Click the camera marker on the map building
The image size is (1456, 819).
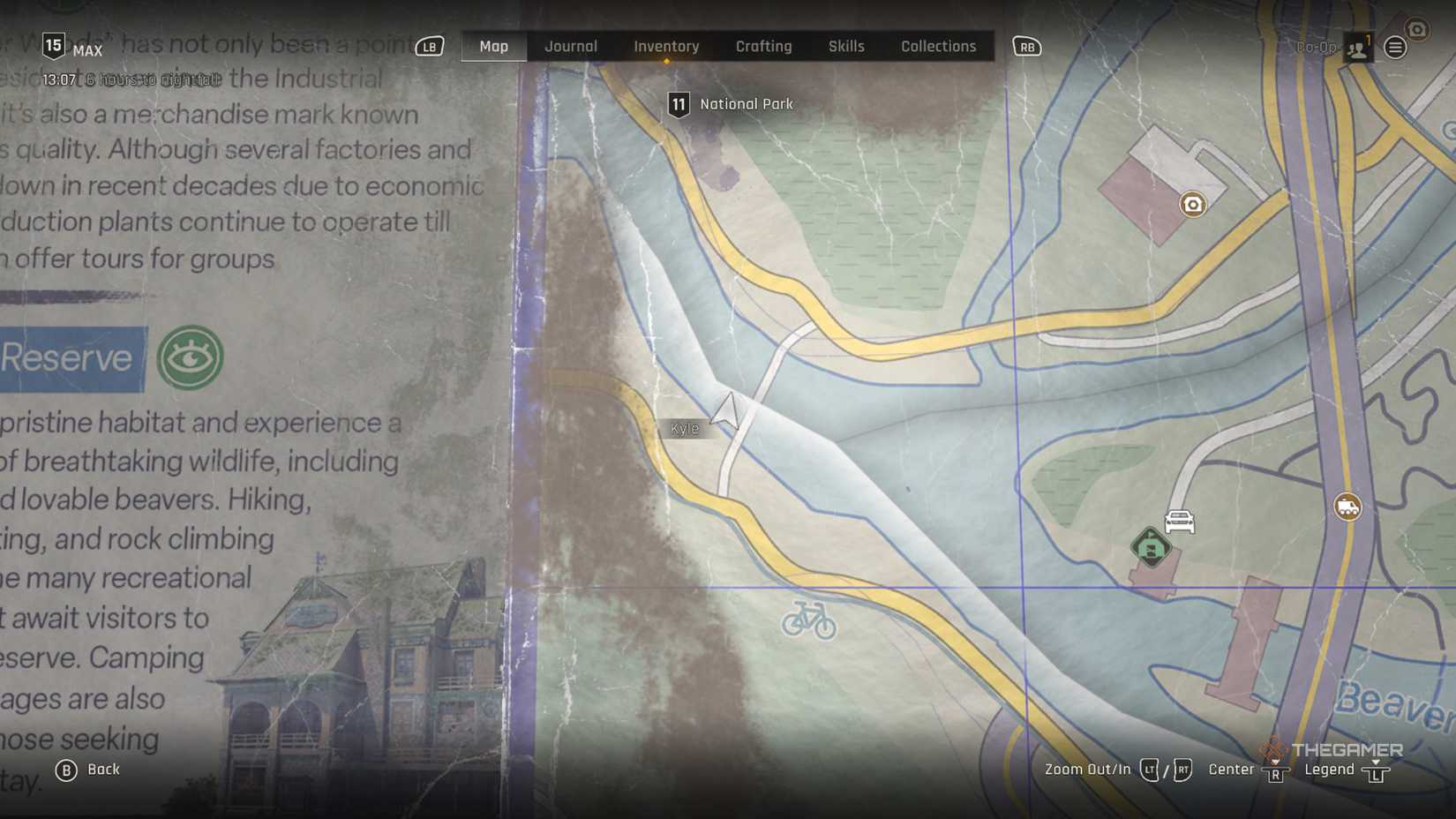(x=1192, y=205)
